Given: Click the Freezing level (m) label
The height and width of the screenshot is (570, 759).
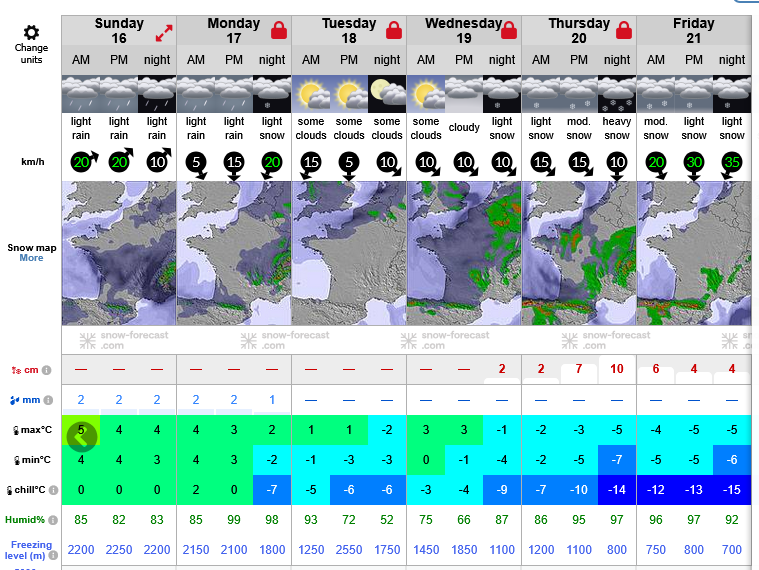Looking at the screenshot, I should 27,550.
